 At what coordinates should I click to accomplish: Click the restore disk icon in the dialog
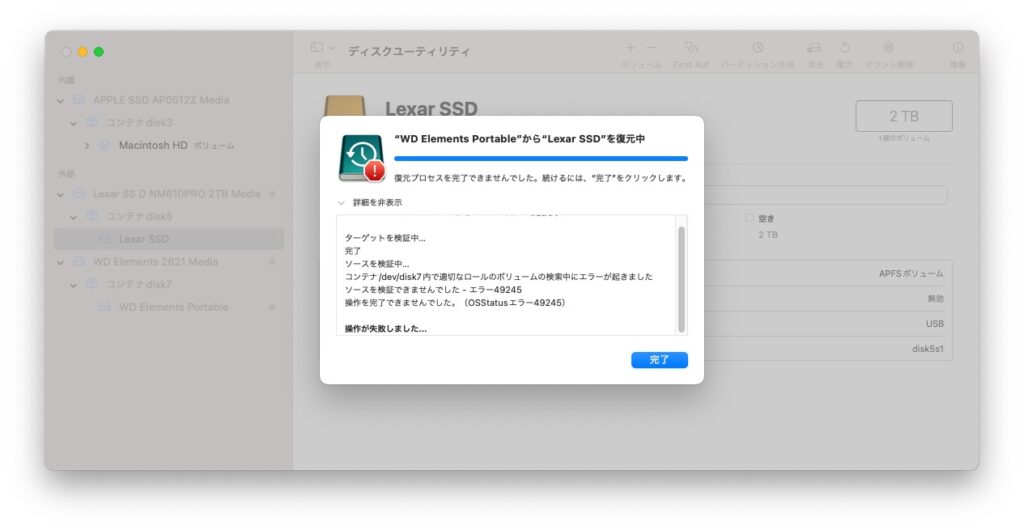(x=362, y=158)
